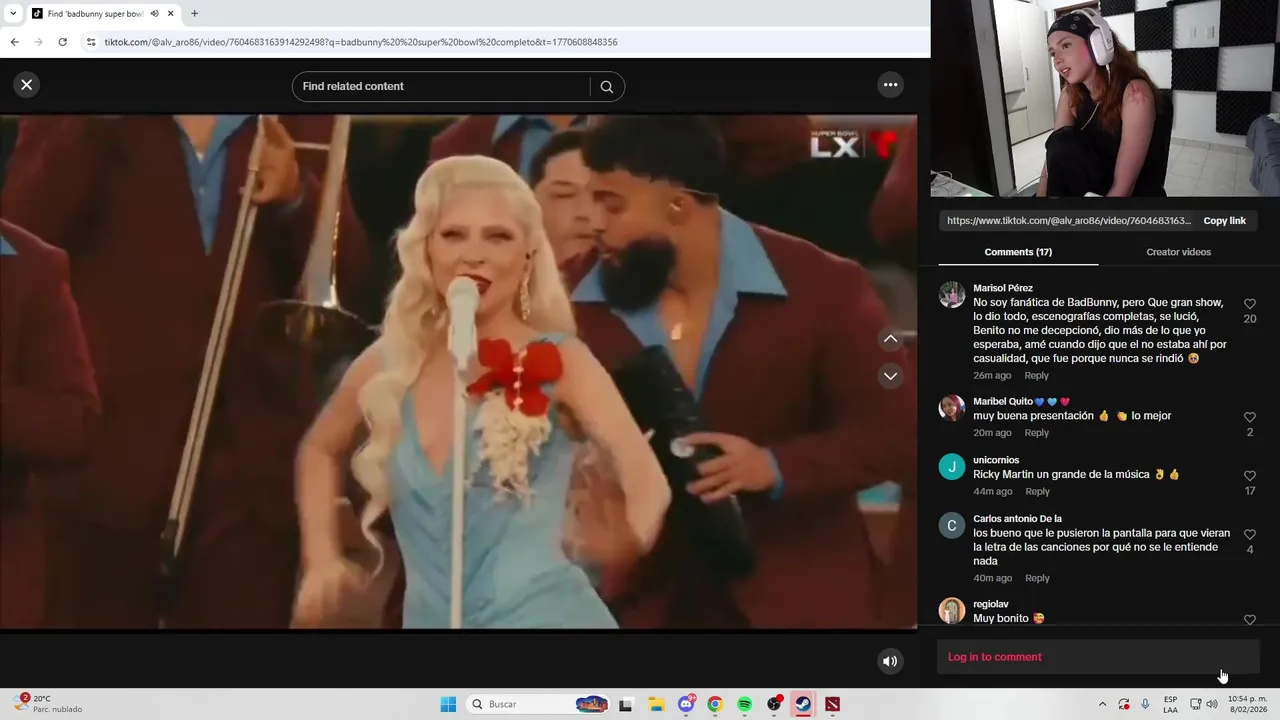Click the update sync tray icon
The width and height of the screenshot is (1280, 720).
pos(1124,704)
